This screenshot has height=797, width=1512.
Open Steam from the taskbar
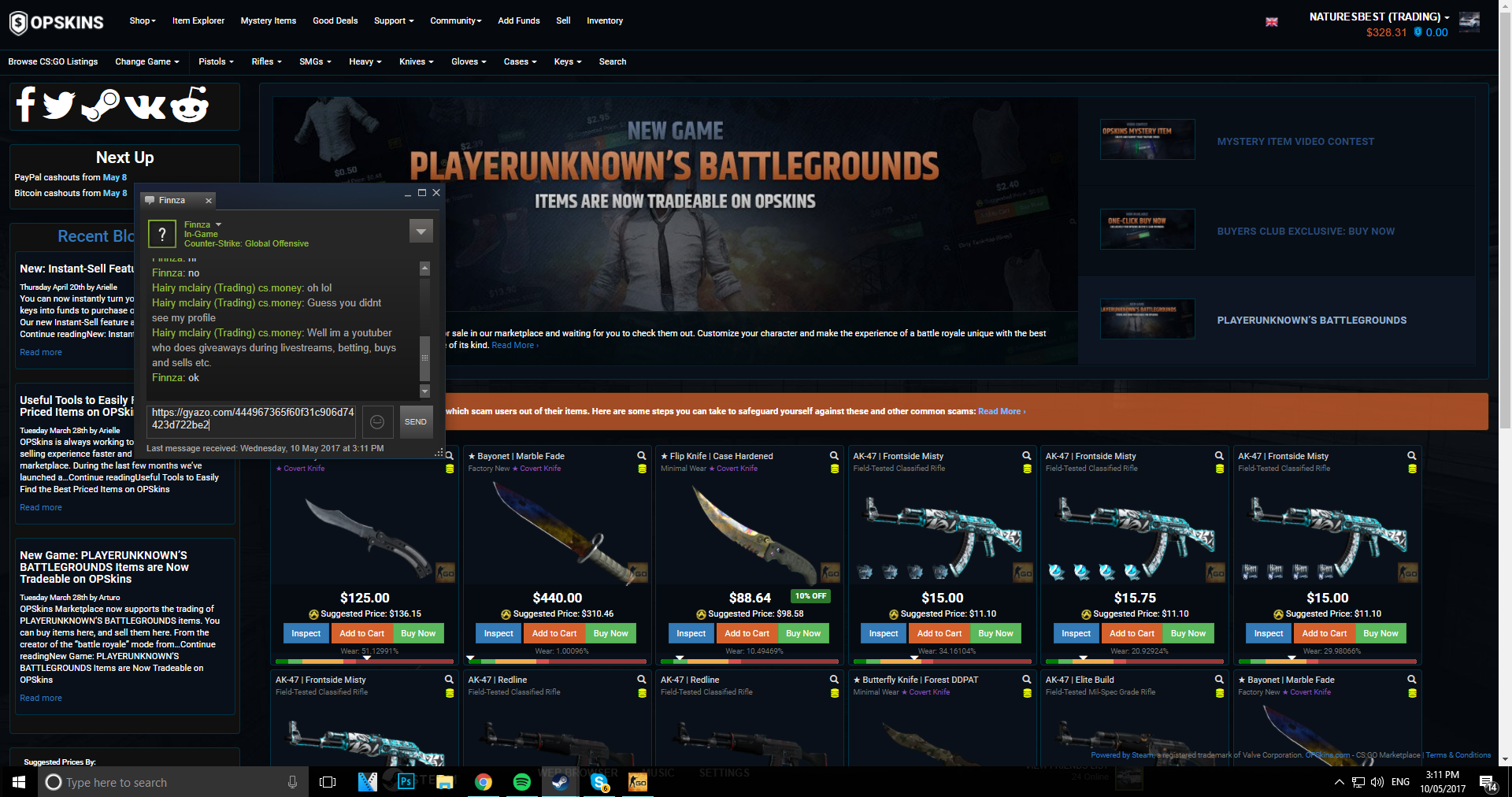561,782
